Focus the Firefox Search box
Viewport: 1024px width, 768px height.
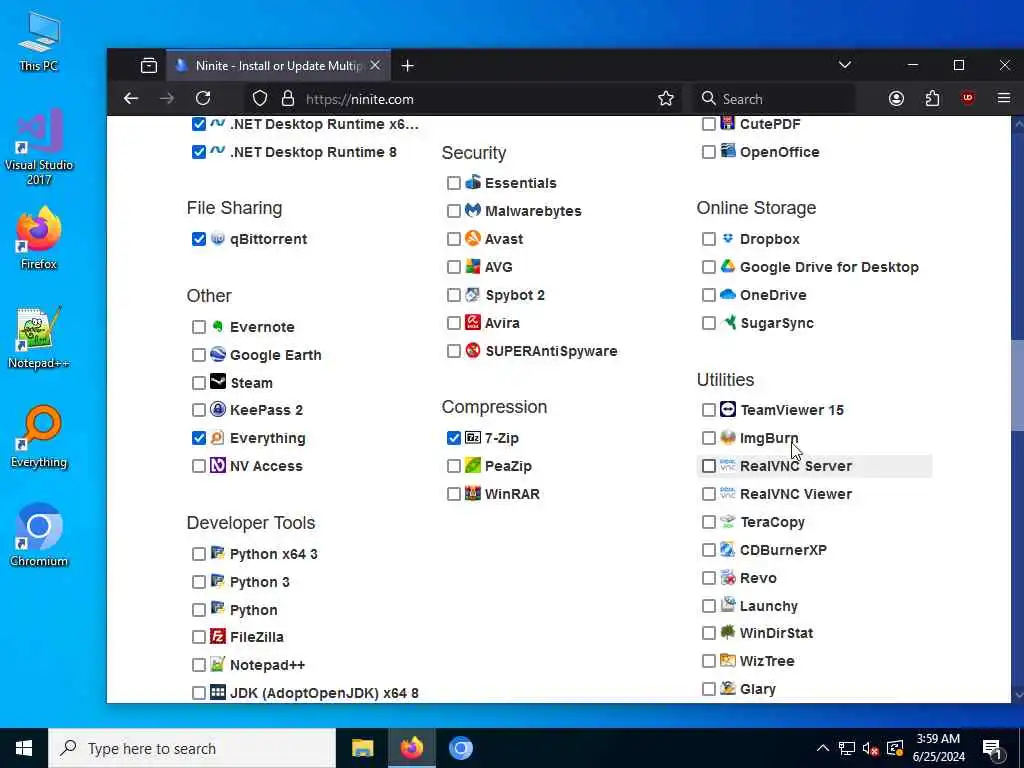tap(775, 99)
